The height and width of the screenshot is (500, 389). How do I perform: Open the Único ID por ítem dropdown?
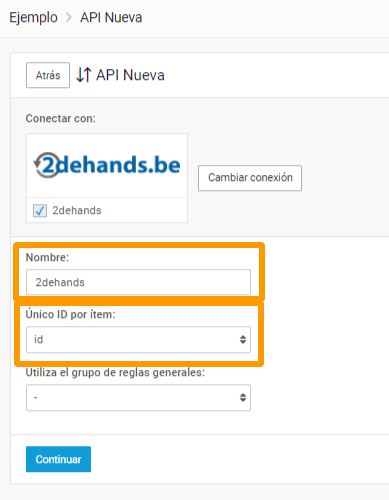tap(138, 340)
